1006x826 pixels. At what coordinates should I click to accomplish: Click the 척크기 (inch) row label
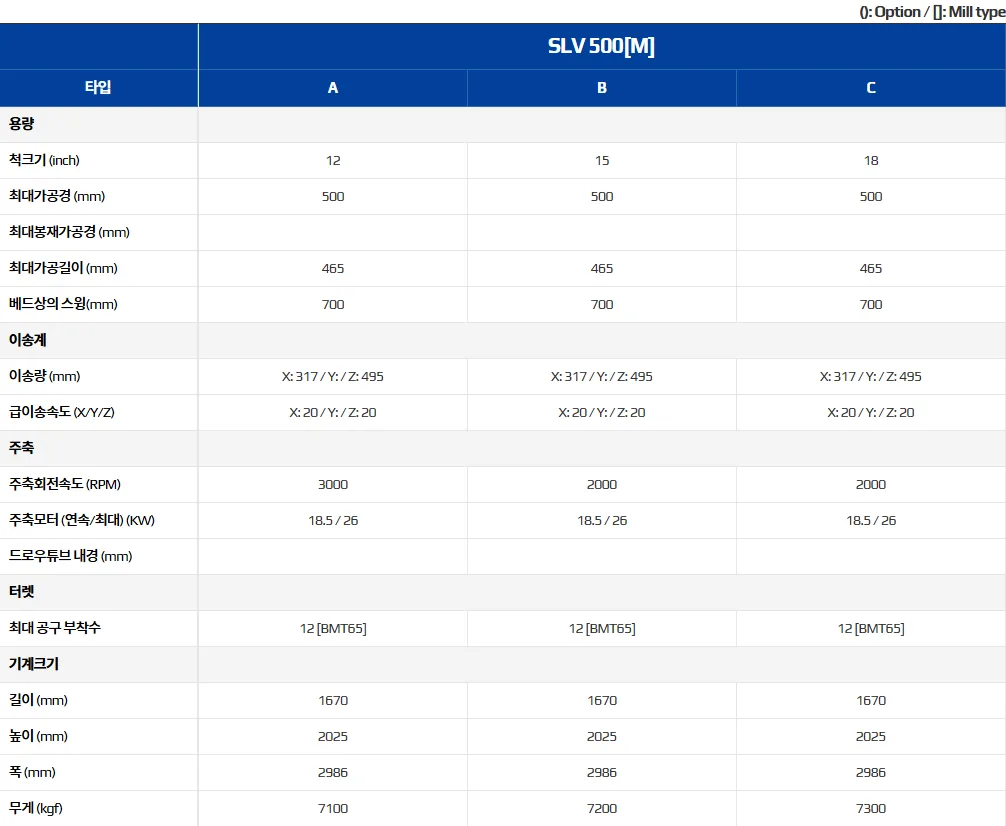44,160
